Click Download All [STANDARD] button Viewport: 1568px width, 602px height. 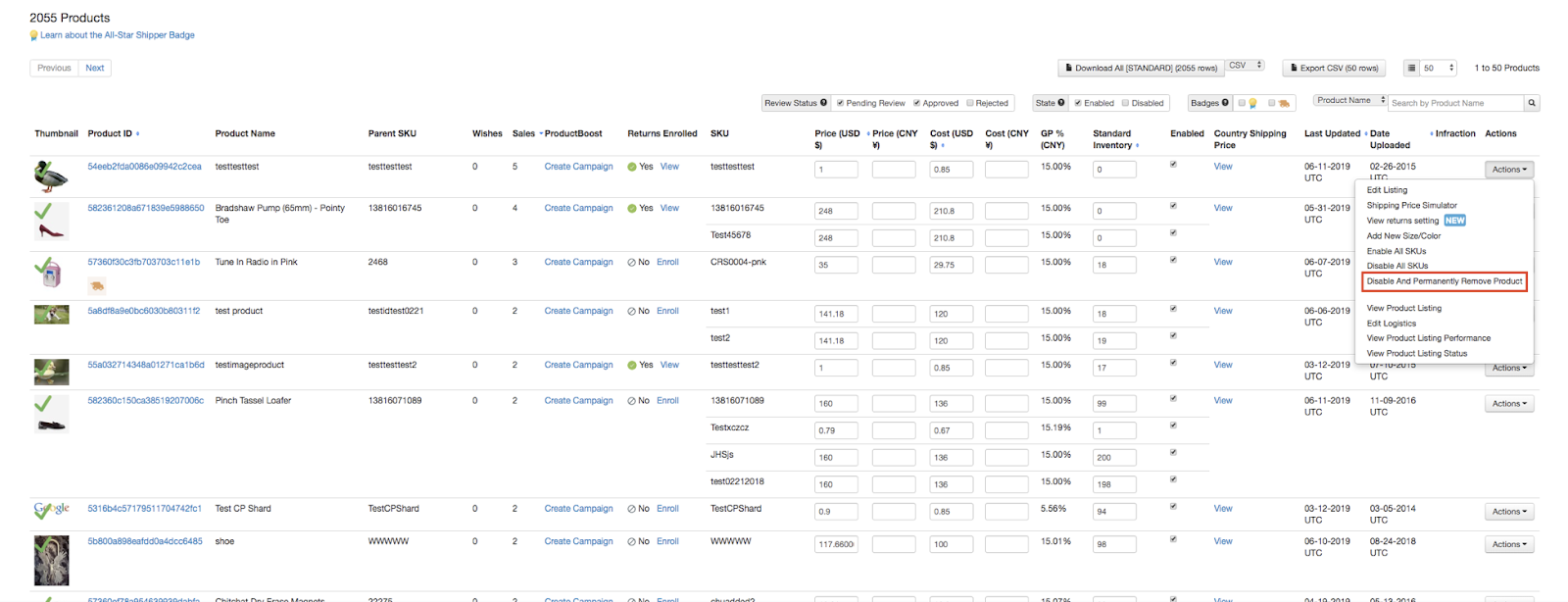click(x=1140, y=68)
